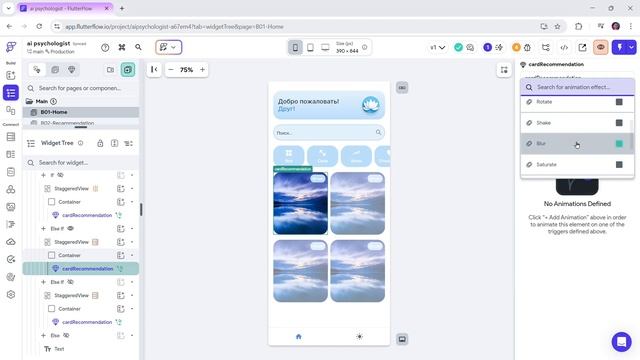The image size is (640, 360).
Task: Open the Firestore database sidebar icon
Action: (11, 137)
